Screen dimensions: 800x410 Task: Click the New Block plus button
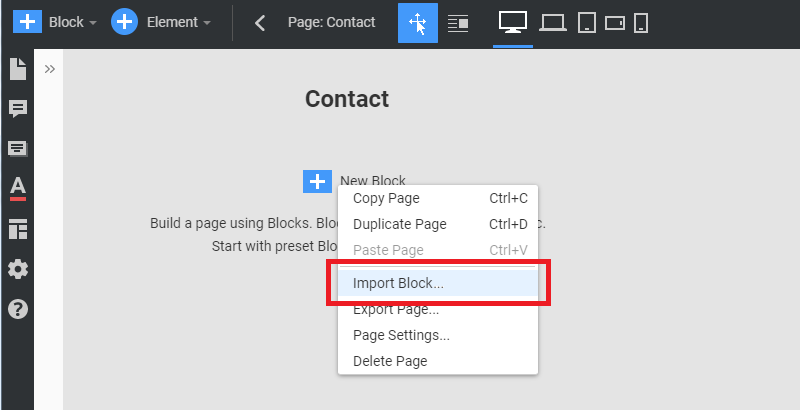[317, 182]
